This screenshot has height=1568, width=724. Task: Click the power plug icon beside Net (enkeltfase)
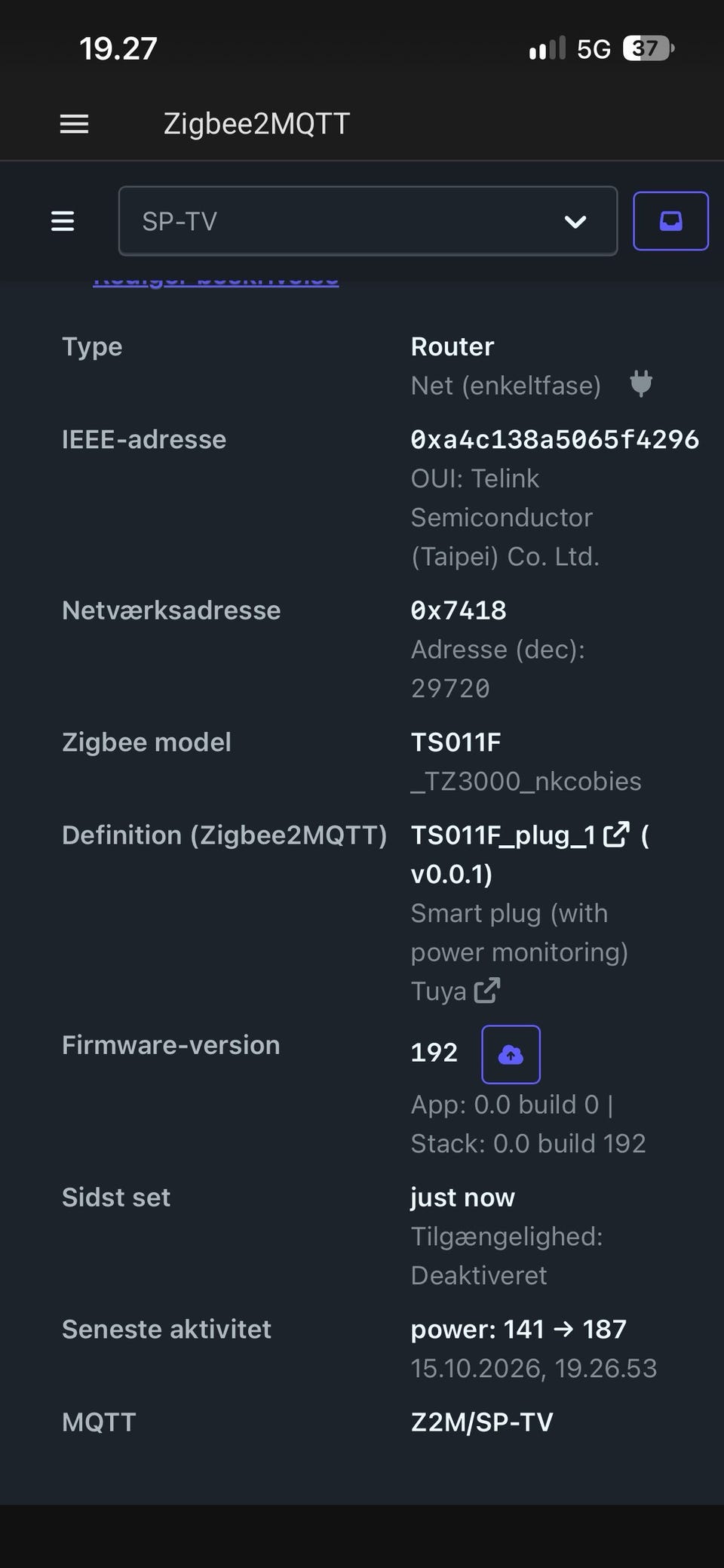[641, 384]
